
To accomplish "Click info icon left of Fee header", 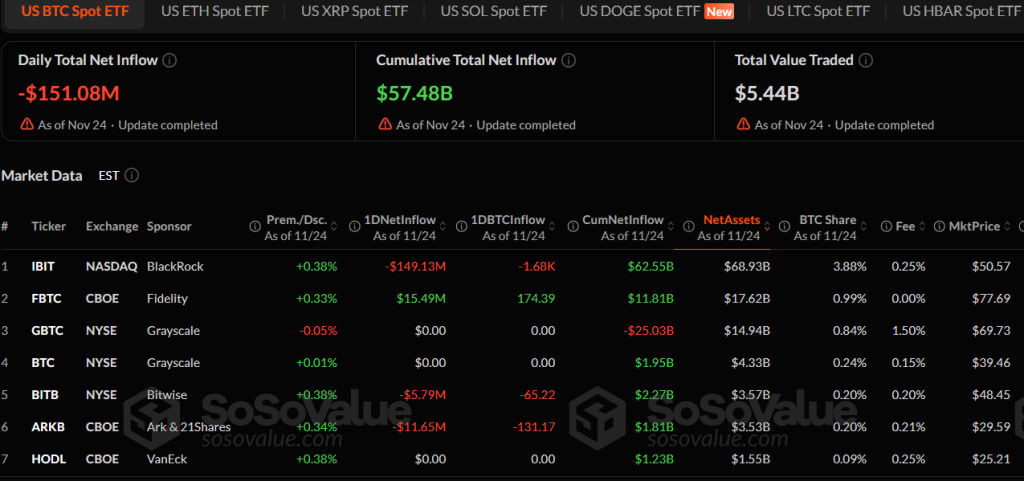I will [x=887, y=226].
